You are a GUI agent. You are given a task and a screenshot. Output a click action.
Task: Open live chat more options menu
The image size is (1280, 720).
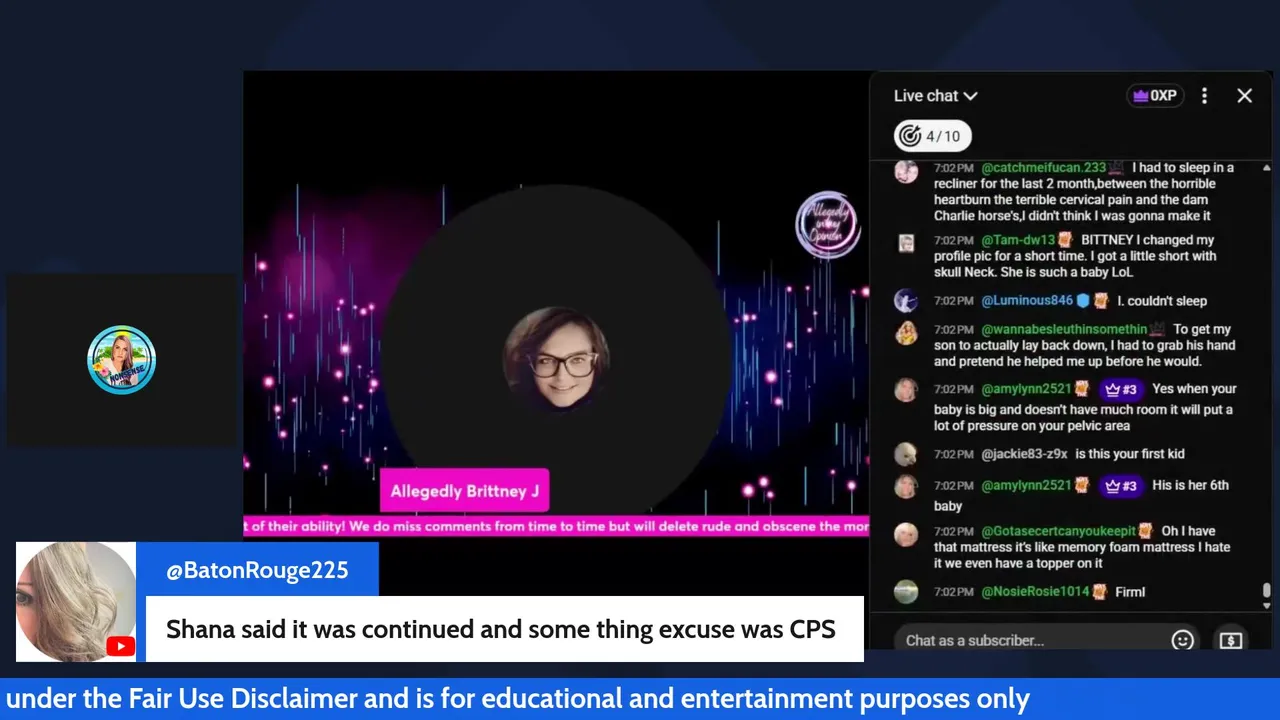point(1204,96)
